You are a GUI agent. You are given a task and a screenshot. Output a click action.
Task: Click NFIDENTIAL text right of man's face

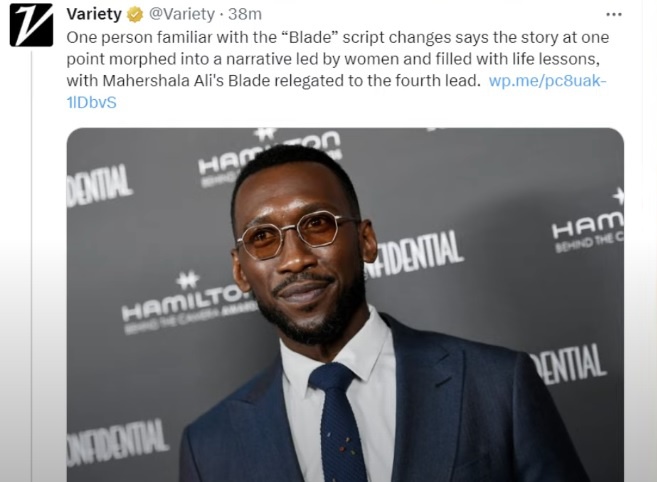[414, 254]
